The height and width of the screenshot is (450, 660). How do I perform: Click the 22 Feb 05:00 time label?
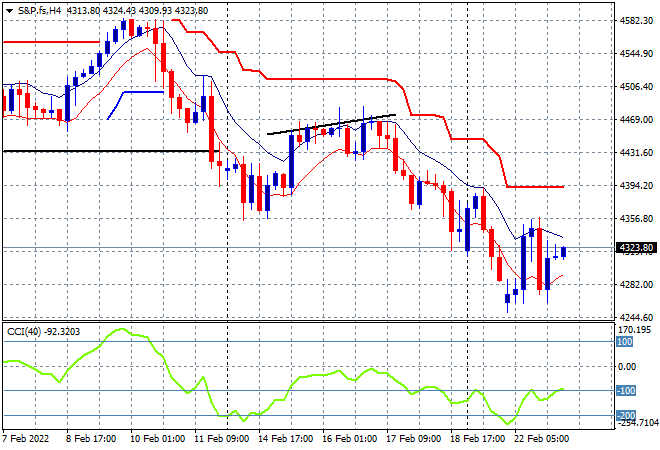coord(541,439)
